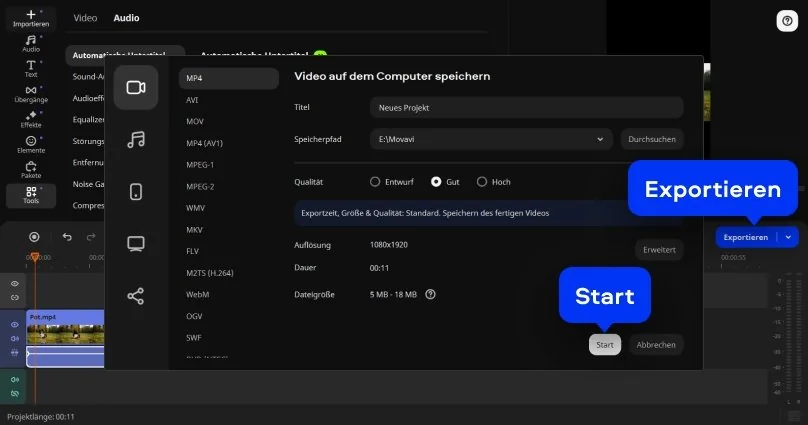808x425 pixels.
Task: Switch to the Video tab
Action: pos(86,18)
